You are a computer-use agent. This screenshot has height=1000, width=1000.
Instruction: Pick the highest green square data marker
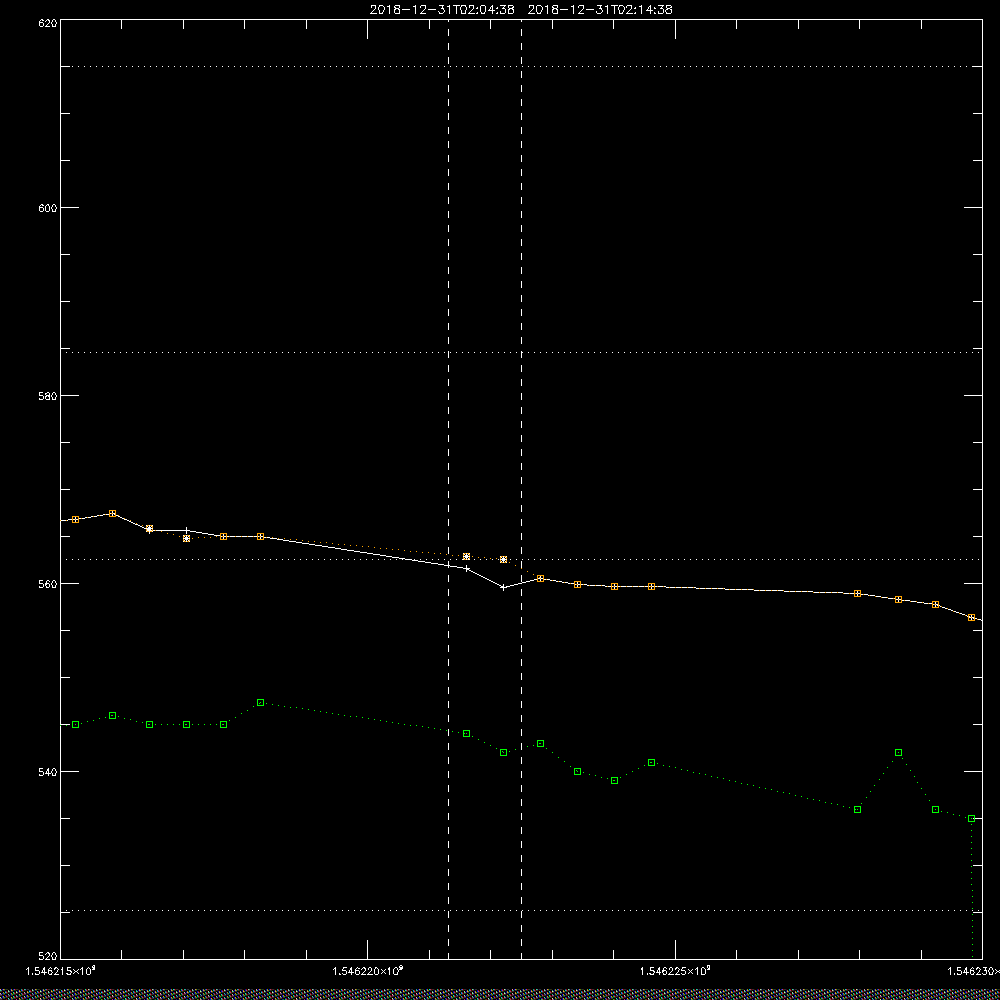click(260, 702)
